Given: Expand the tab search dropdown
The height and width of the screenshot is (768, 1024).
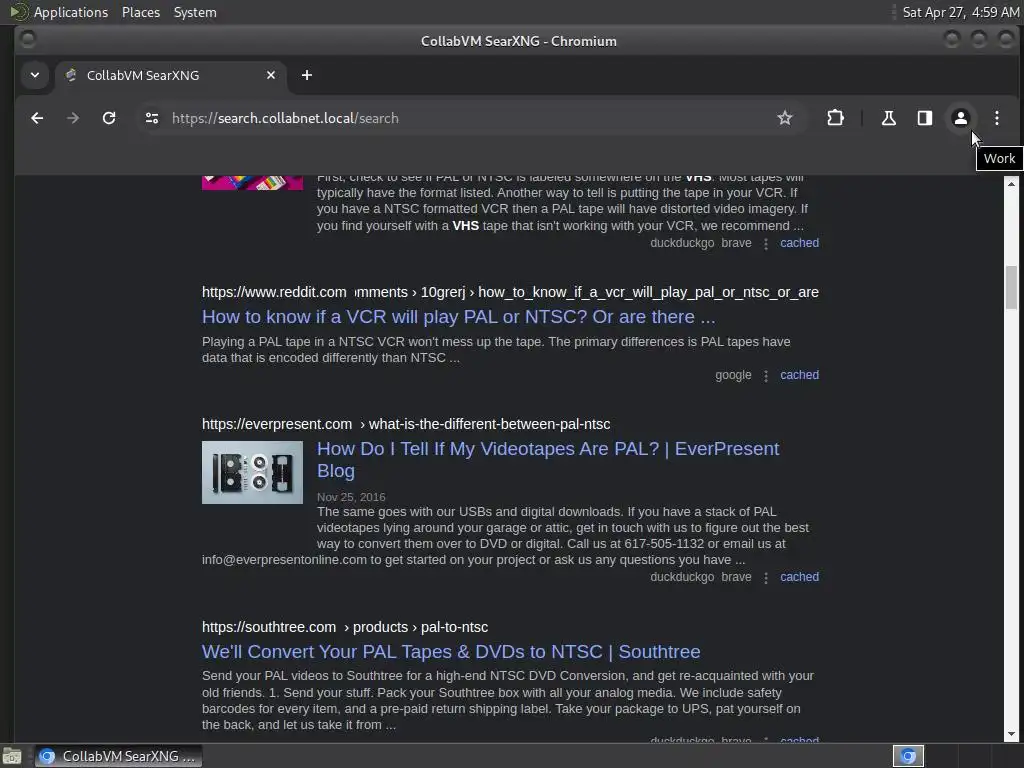Looking at the screenshot, I should tap(35, 75).
